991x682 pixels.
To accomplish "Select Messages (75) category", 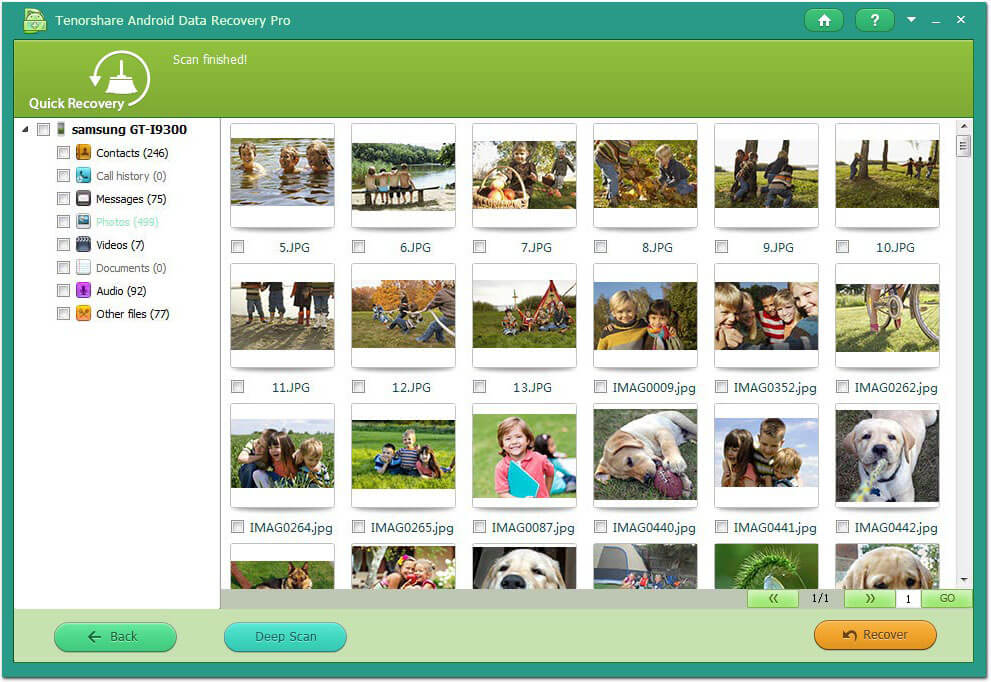I will [x=131, y=199].
